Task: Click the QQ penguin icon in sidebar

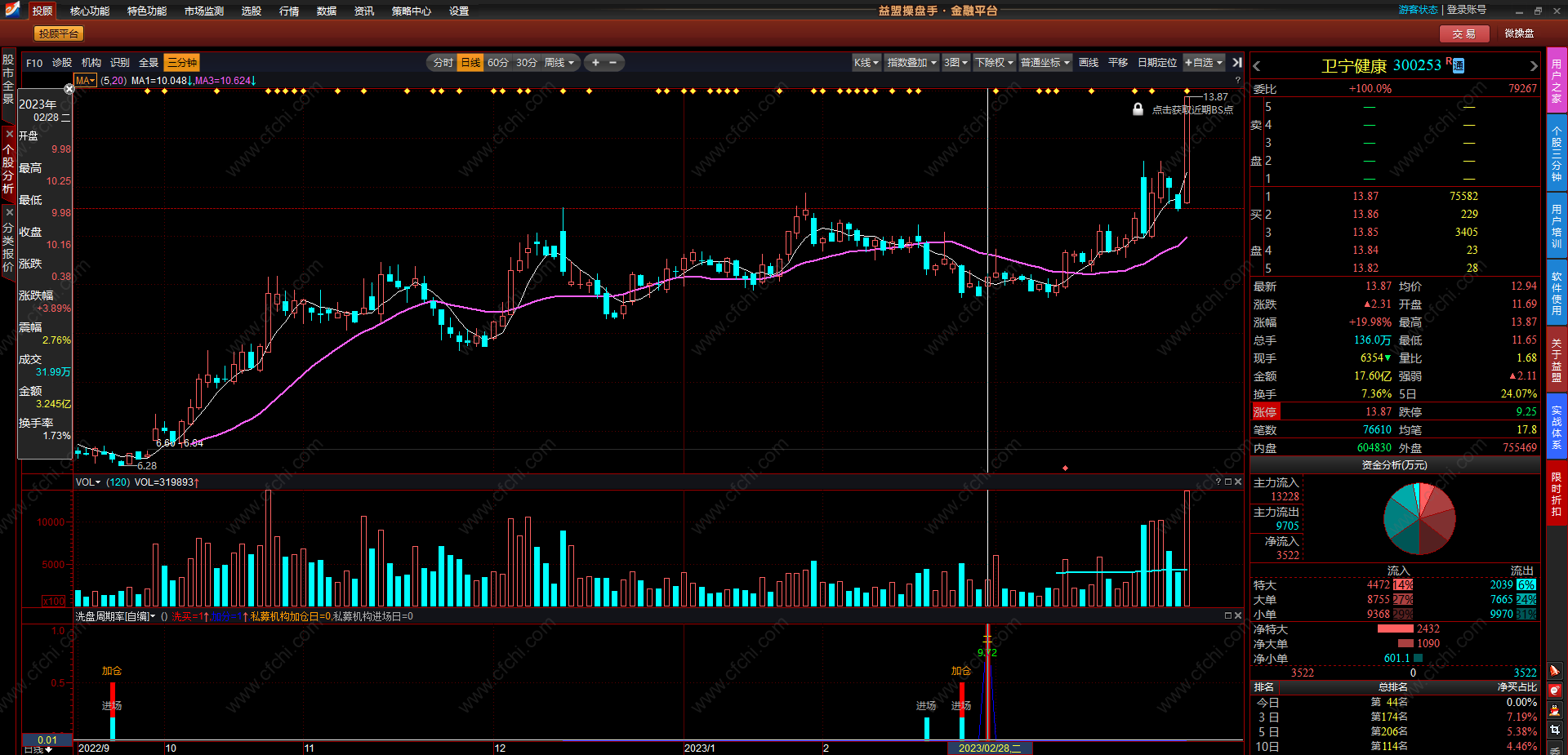Action: pyautogui.click(x=1555, y=710)
